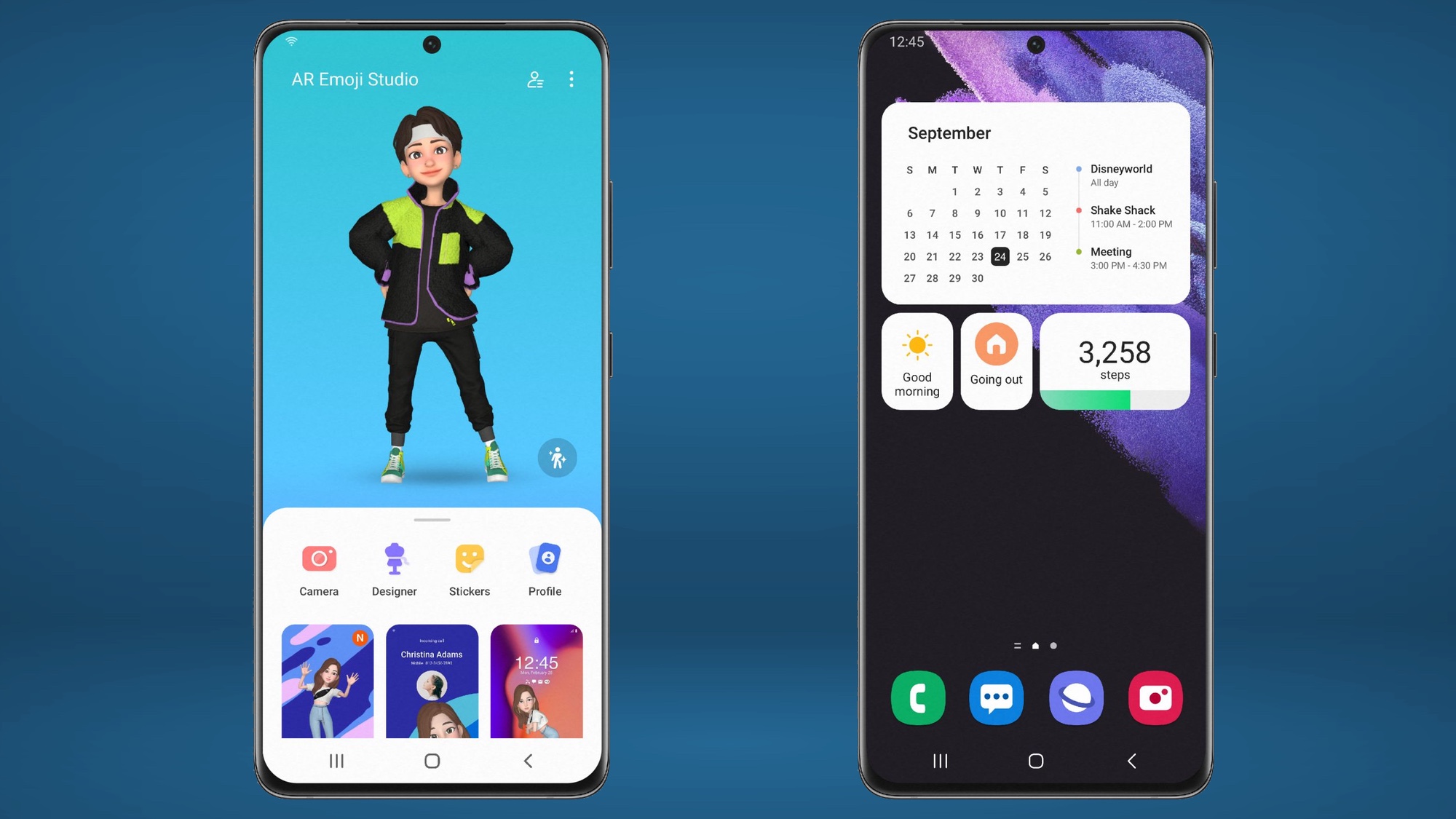1456x819 pixels.
Task: Open AR Emoji Stickers tool
Action: tap(469, 568)
